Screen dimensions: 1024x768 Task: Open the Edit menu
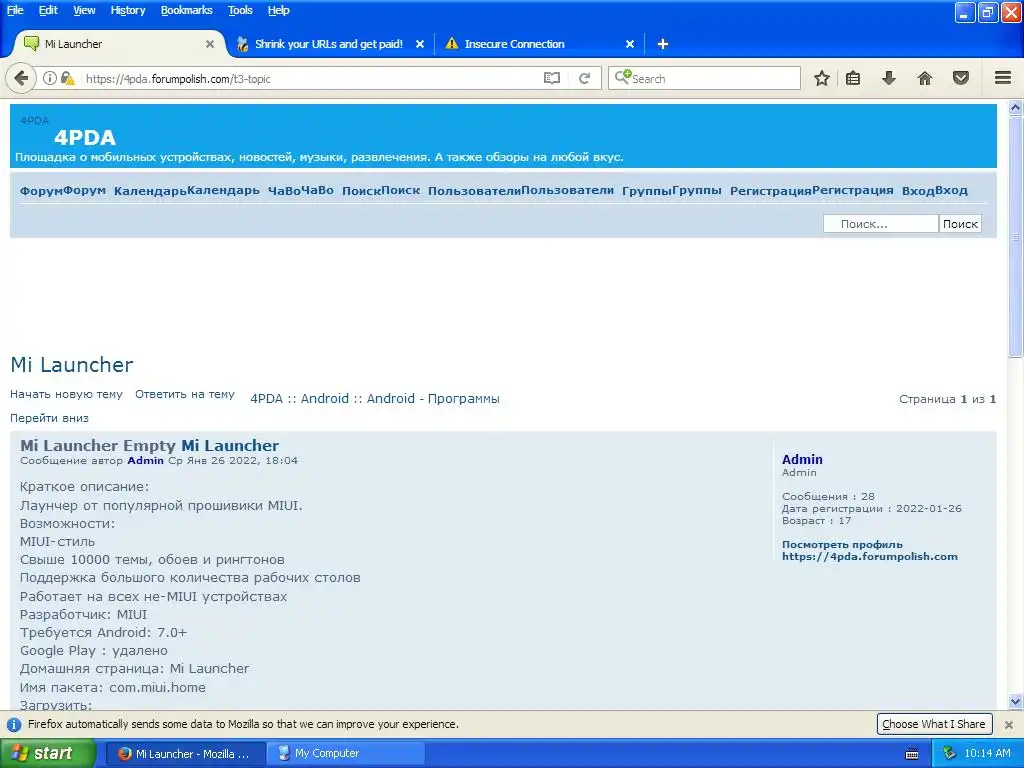tap(48, 10)
